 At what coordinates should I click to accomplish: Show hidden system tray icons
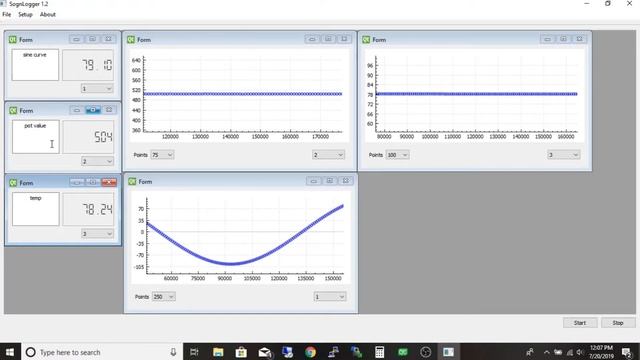547,352
